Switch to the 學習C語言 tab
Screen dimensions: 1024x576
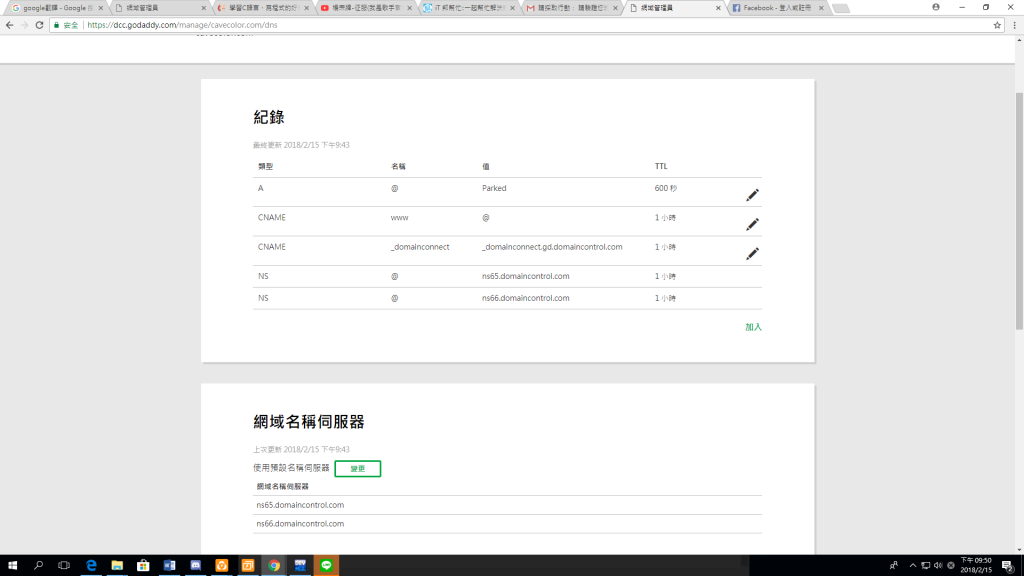tap(263, 8)
